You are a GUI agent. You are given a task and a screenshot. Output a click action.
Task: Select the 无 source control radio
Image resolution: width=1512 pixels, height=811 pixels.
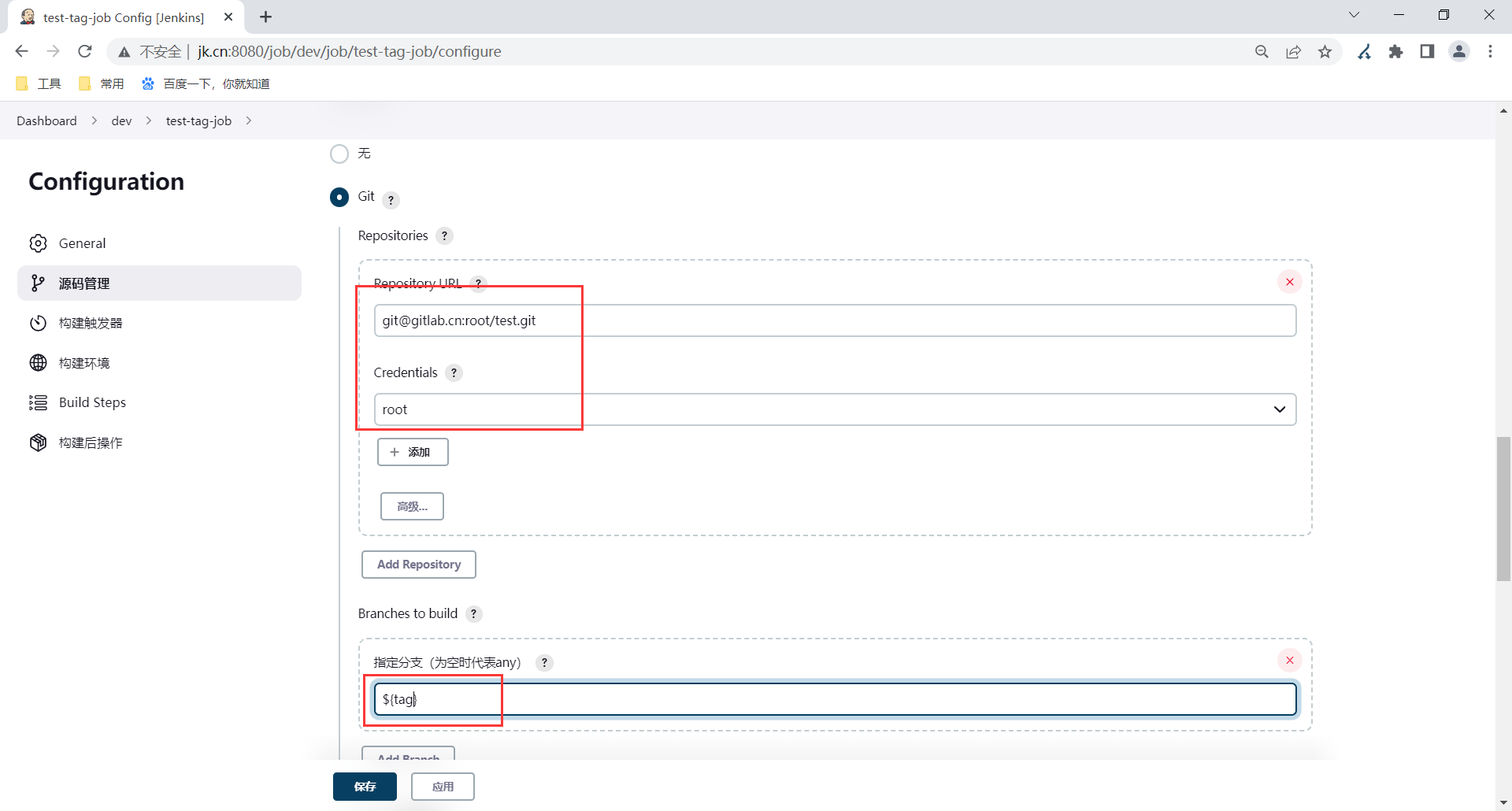(339, 154)
